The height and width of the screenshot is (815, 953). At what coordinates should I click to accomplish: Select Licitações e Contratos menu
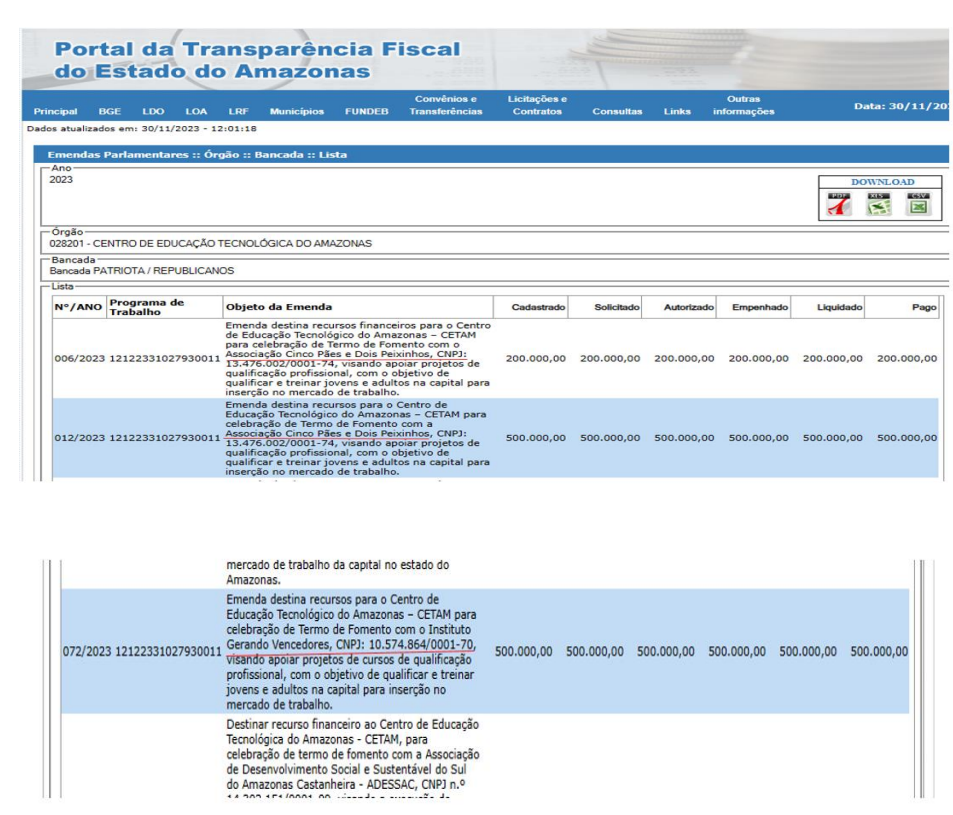(x=537, y=105)
